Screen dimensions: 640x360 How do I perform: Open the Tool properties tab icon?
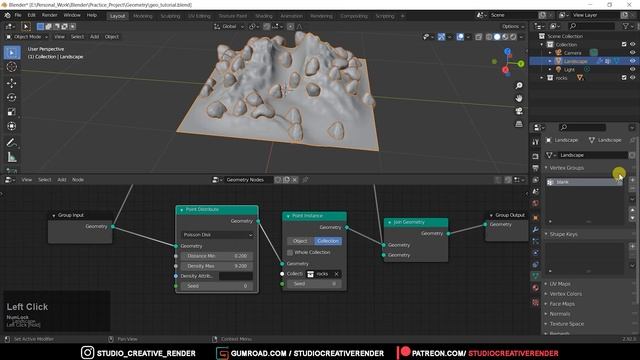(536, 142)
